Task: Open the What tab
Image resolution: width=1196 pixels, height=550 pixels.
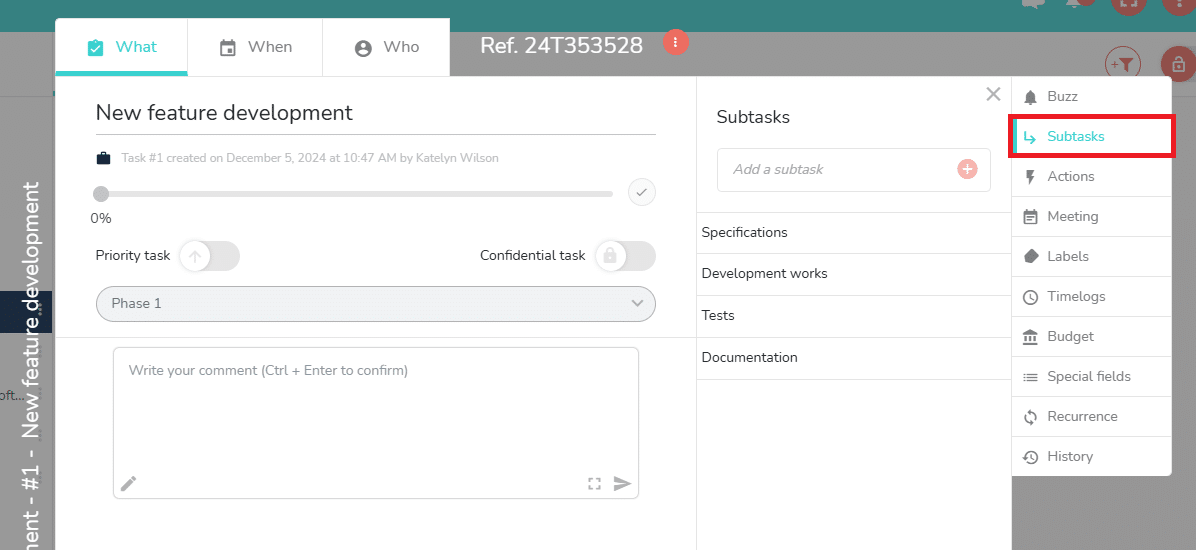Action: (x=121, y=47)
